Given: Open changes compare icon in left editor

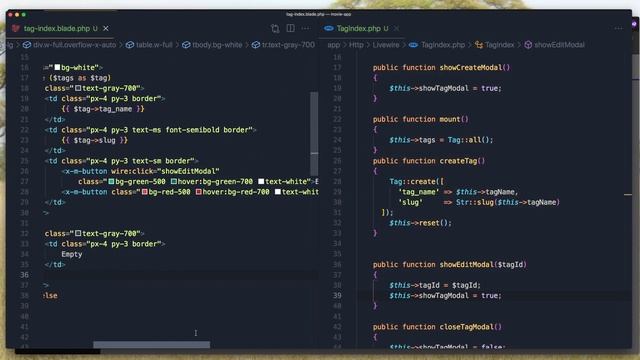Looking at the screenshot, I should 275,28.
